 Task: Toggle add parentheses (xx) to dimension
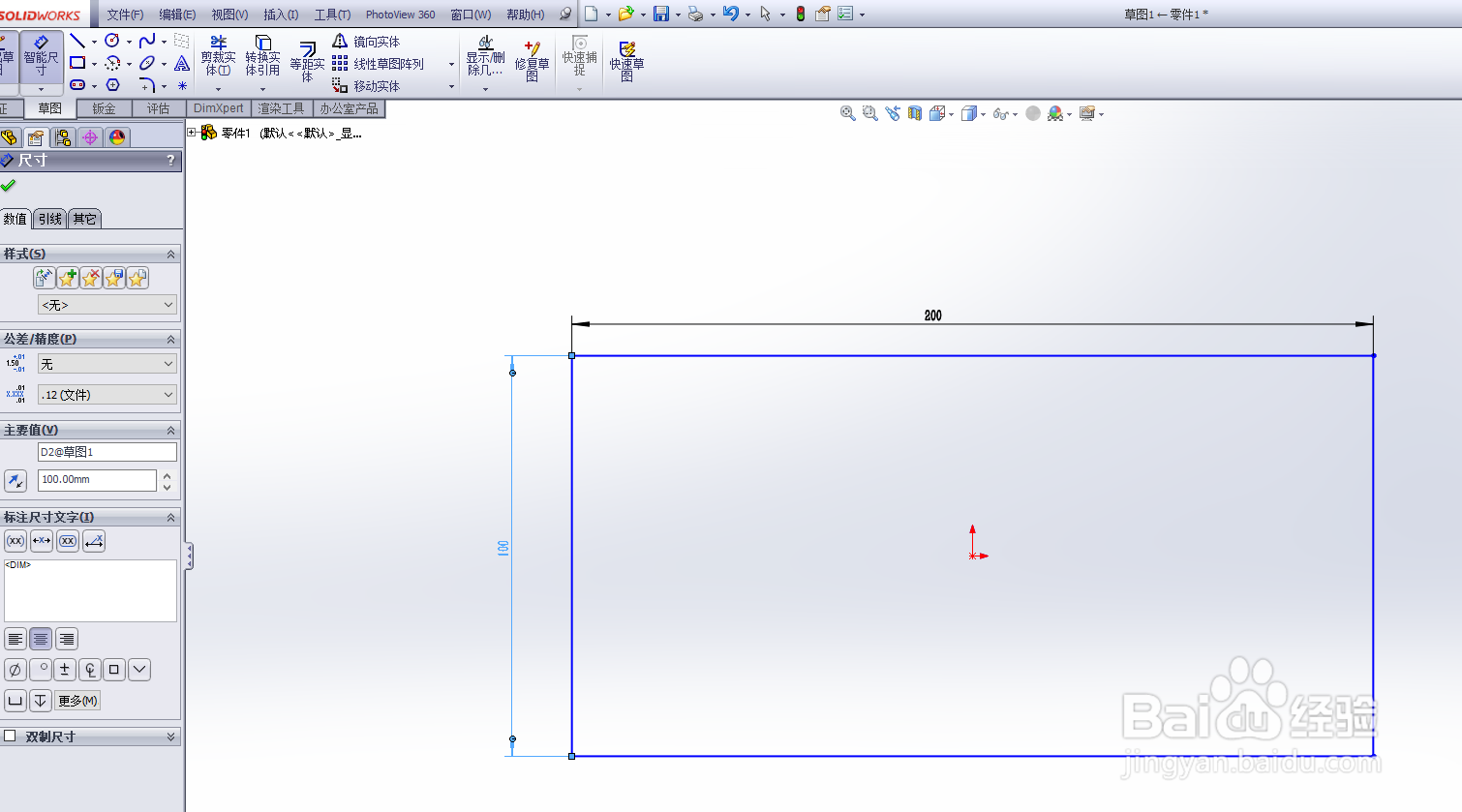point(15,541)
